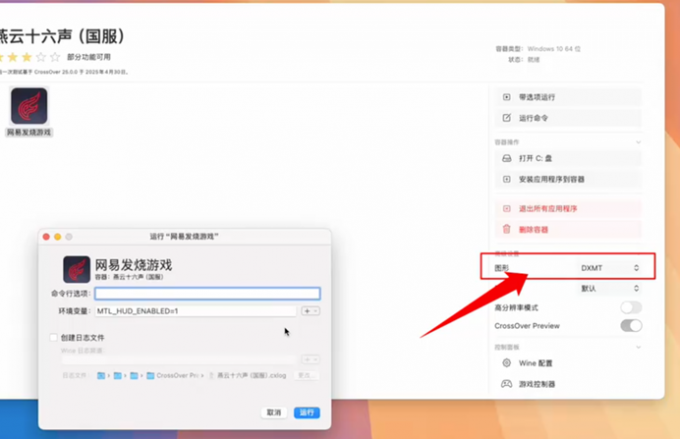680x439 pixels.
Task: Click the 删除容器 button
Action: 568,229
